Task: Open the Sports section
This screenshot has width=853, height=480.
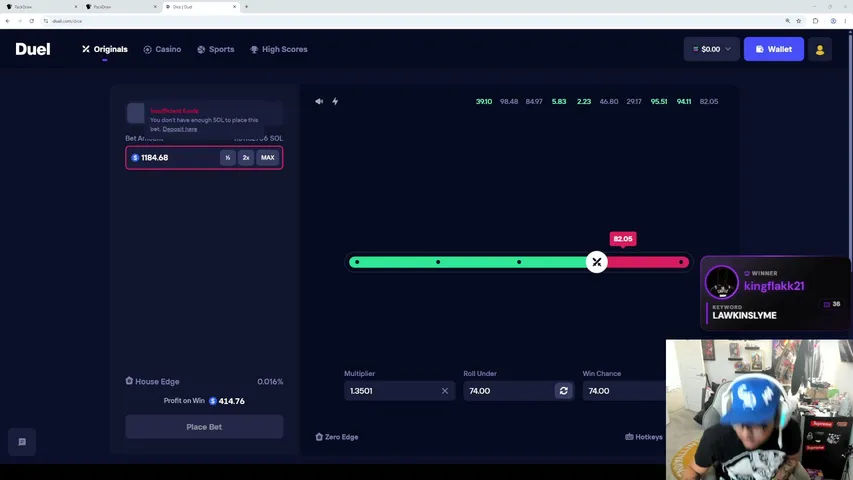Action: [x=215, y=50]
